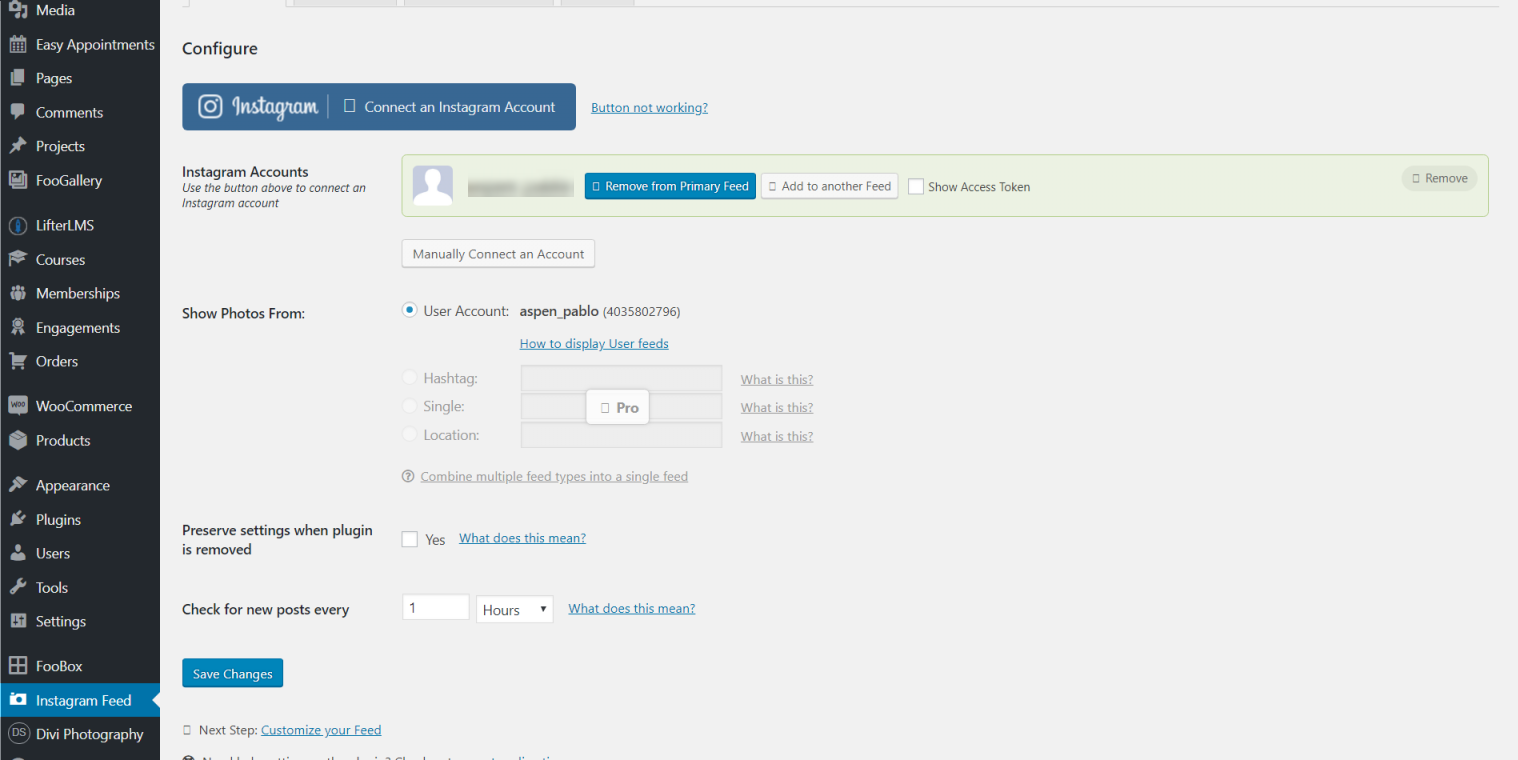Click the Comments speech bubble icon

[18, 112]
